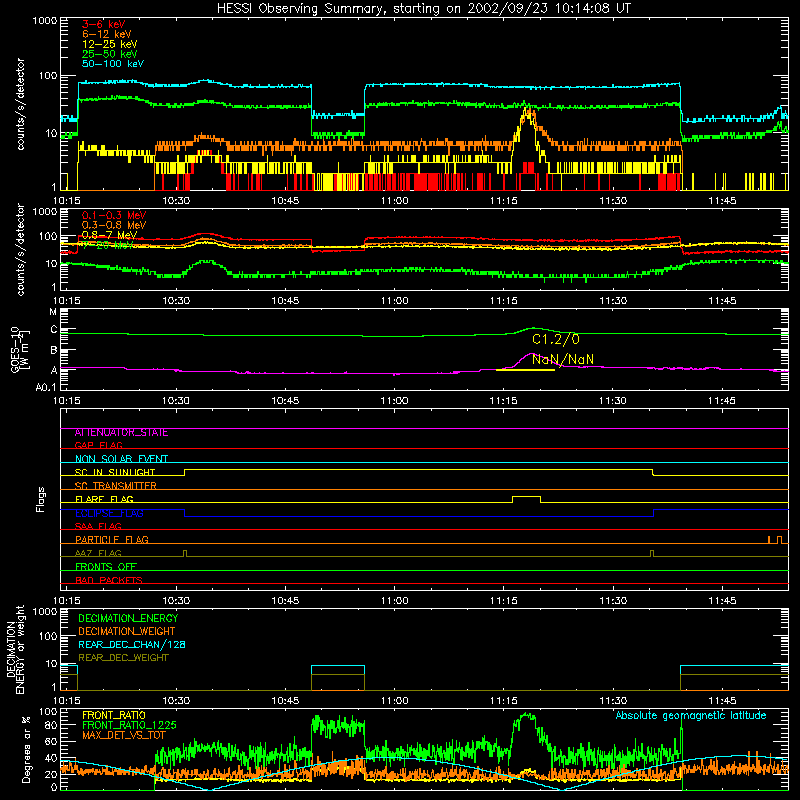Screen dimensions: 800x800
Task: Select the SAA_FLAG label
Action: [x=98, y=526]
